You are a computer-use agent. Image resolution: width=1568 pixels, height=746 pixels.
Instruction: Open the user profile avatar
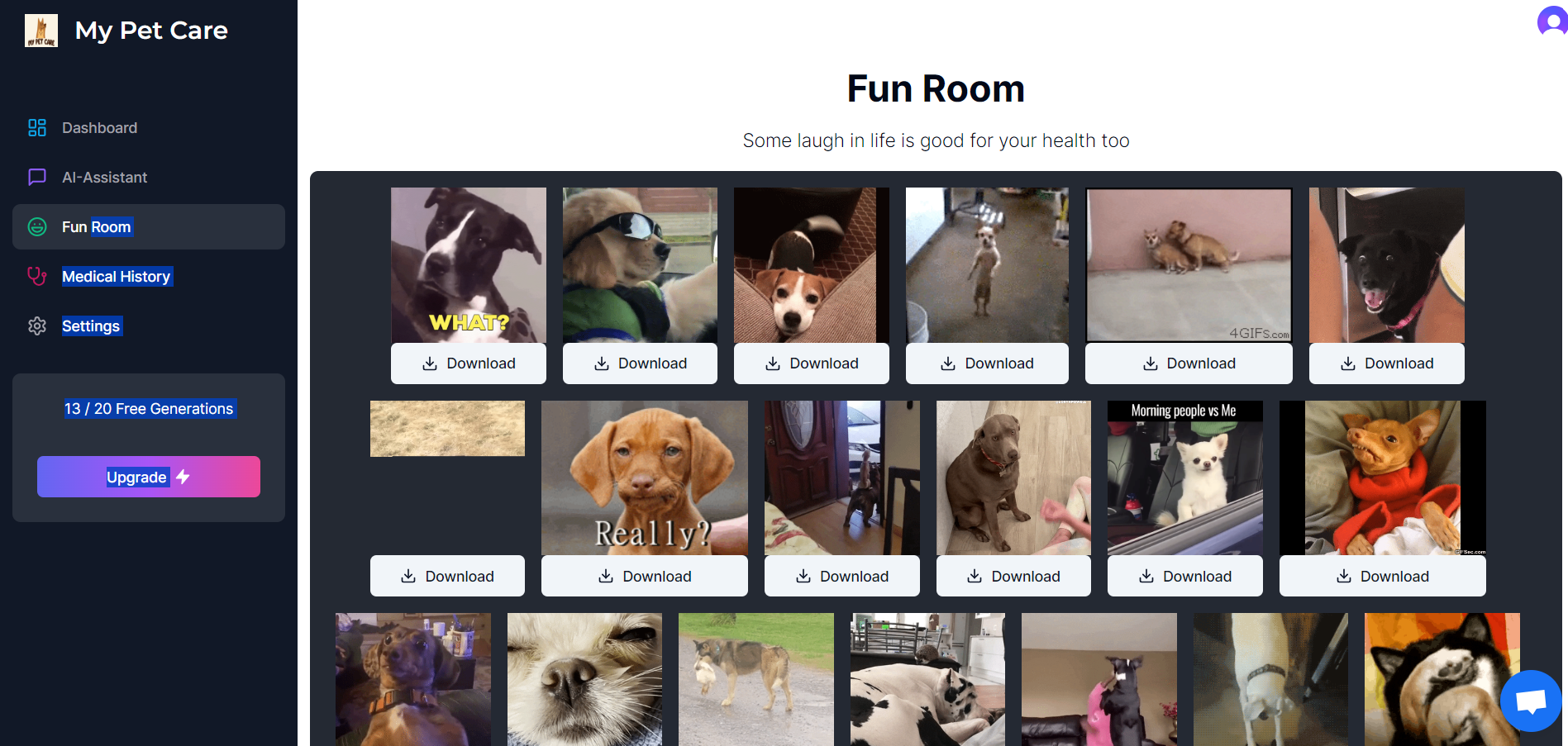pyautogui.click(x=1552, y=21)
